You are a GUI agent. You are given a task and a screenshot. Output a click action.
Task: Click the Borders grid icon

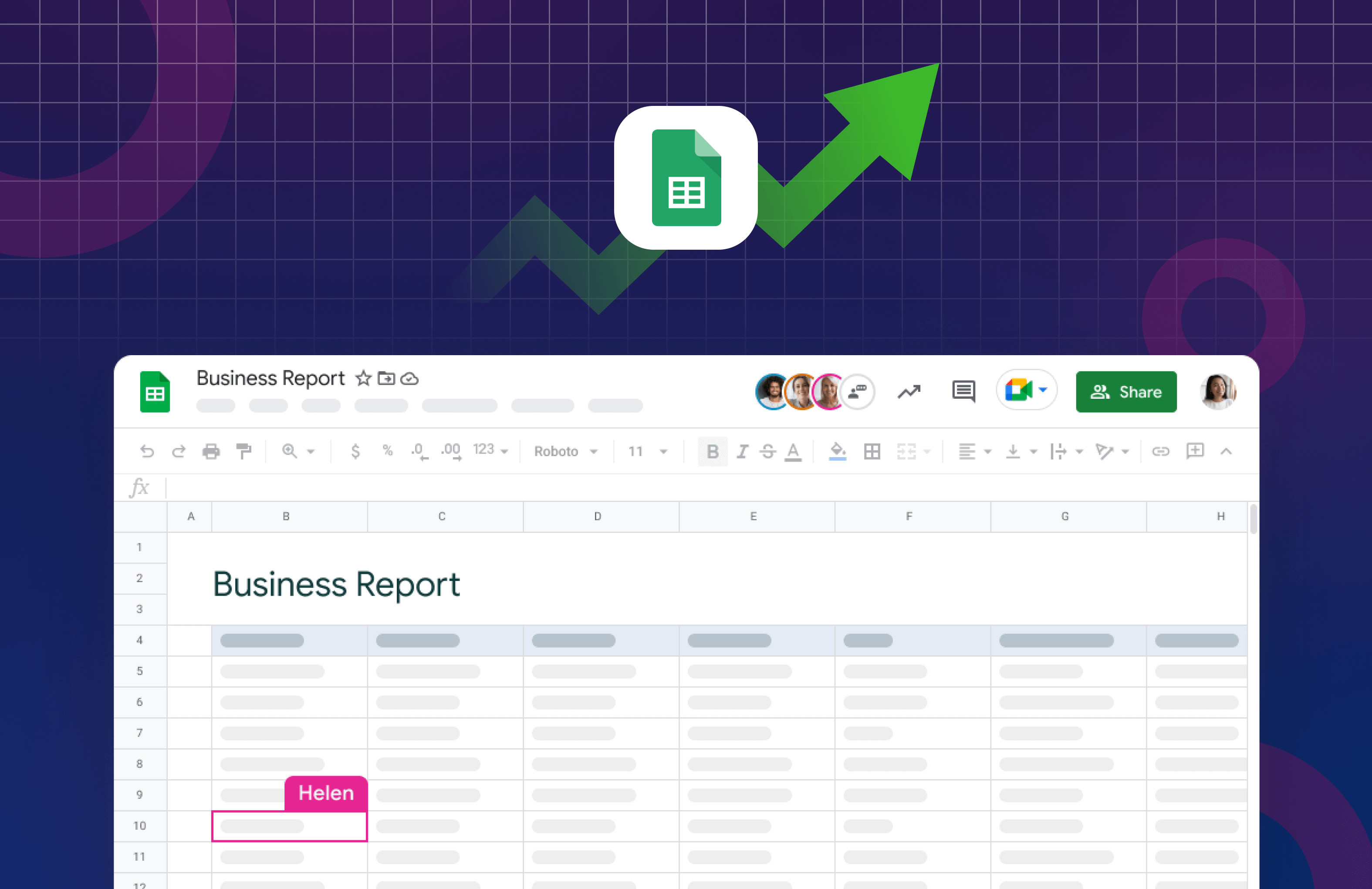coord(872,451)
